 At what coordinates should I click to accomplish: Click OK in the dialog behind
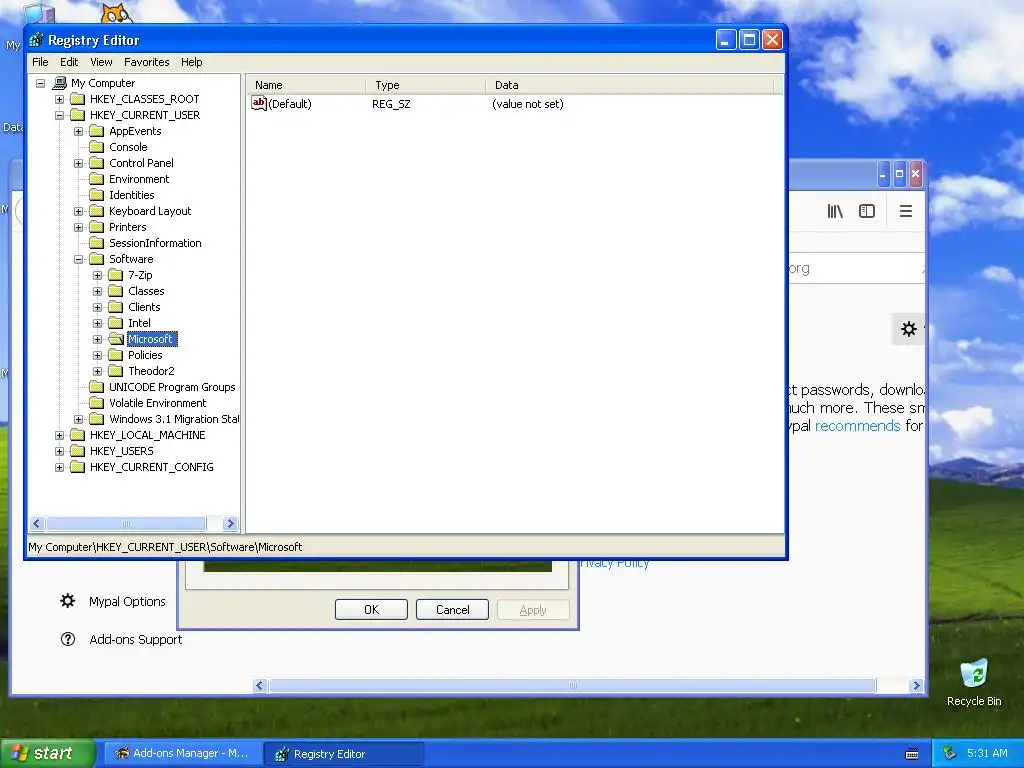tap(371, 609)
